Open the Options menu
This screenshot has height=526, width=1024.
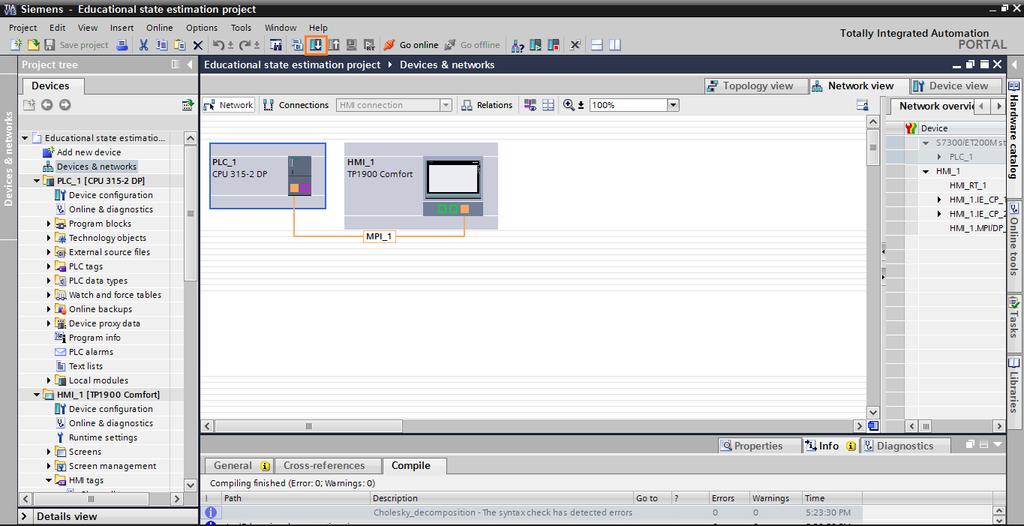202,27
